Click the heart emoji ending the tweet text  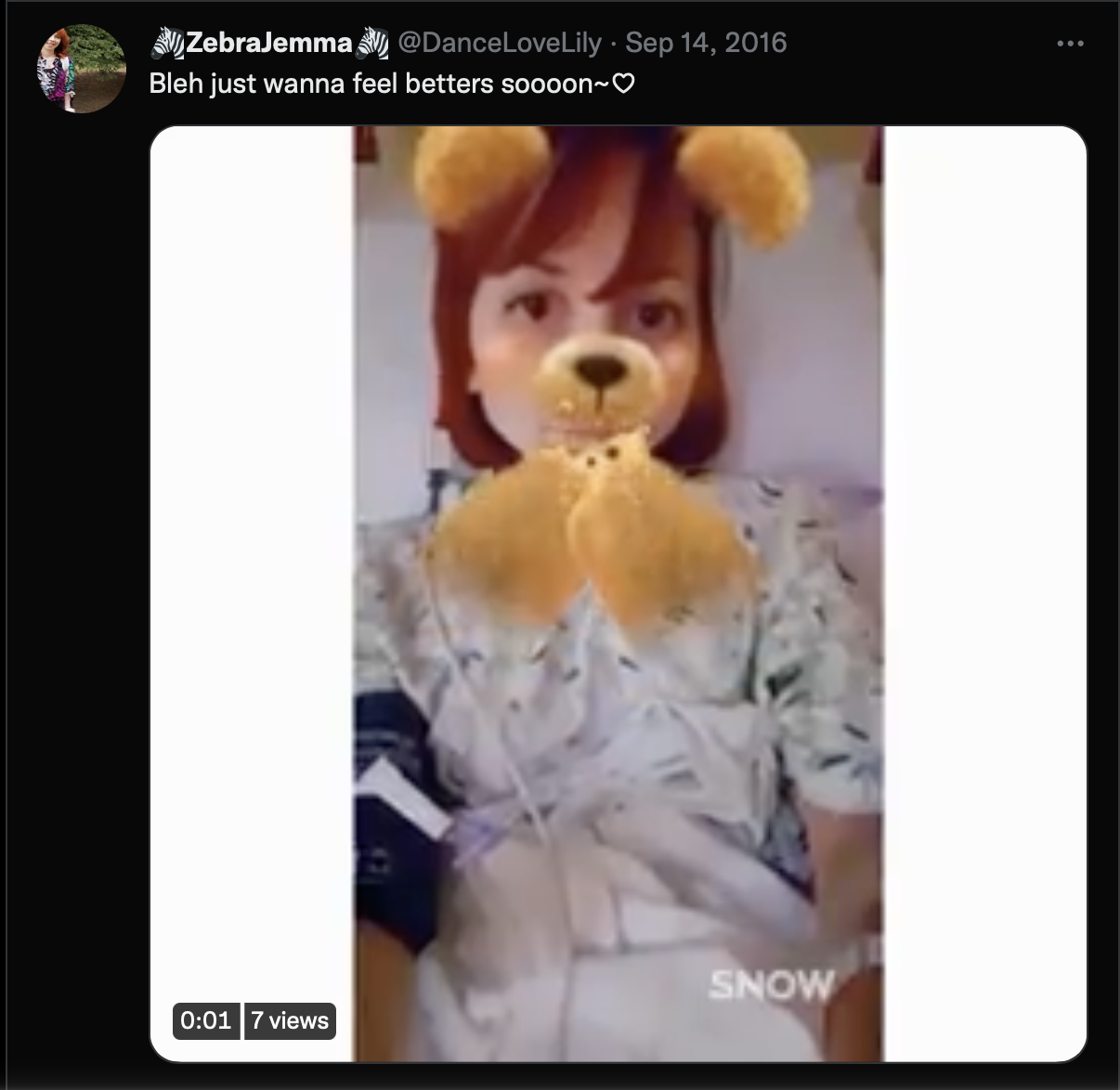pos(624,84)
